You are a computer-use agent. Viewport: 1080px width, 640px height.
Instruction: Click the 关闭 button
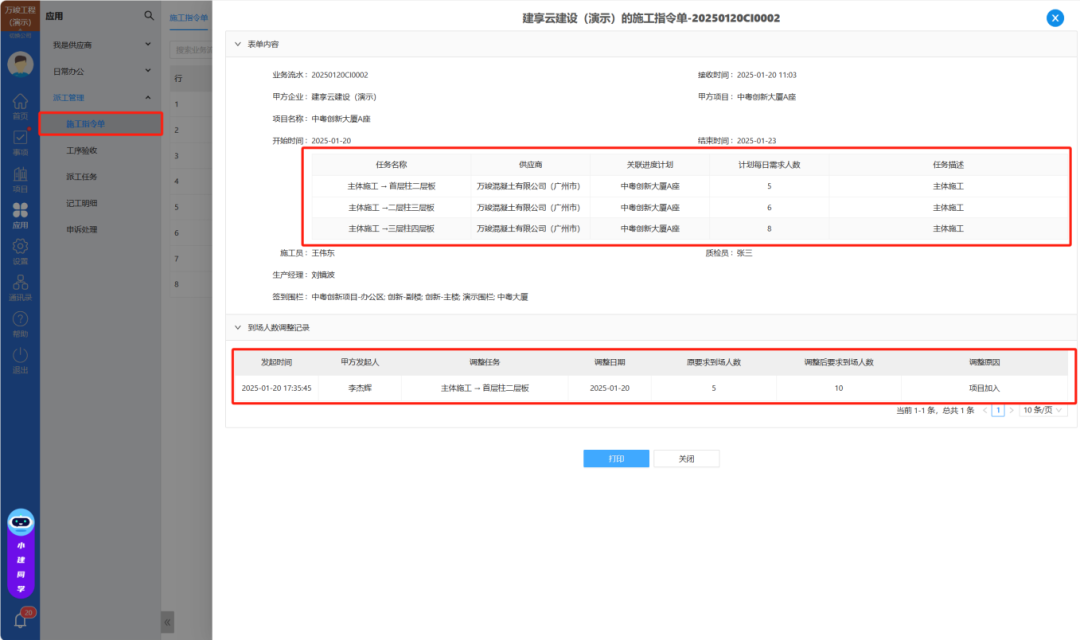pos(686,458)
